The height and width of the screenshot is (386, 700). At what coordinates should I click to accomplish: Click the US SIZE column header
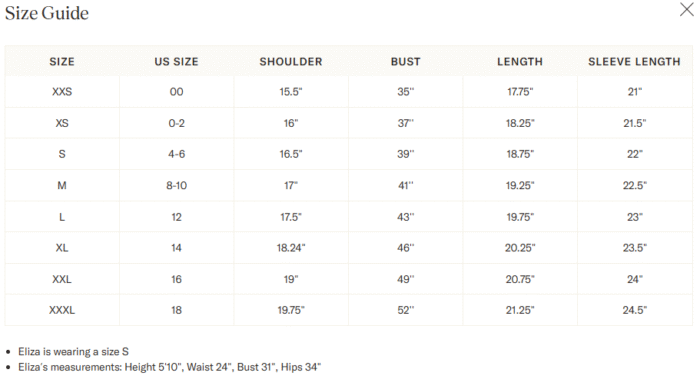pos(176,62)
